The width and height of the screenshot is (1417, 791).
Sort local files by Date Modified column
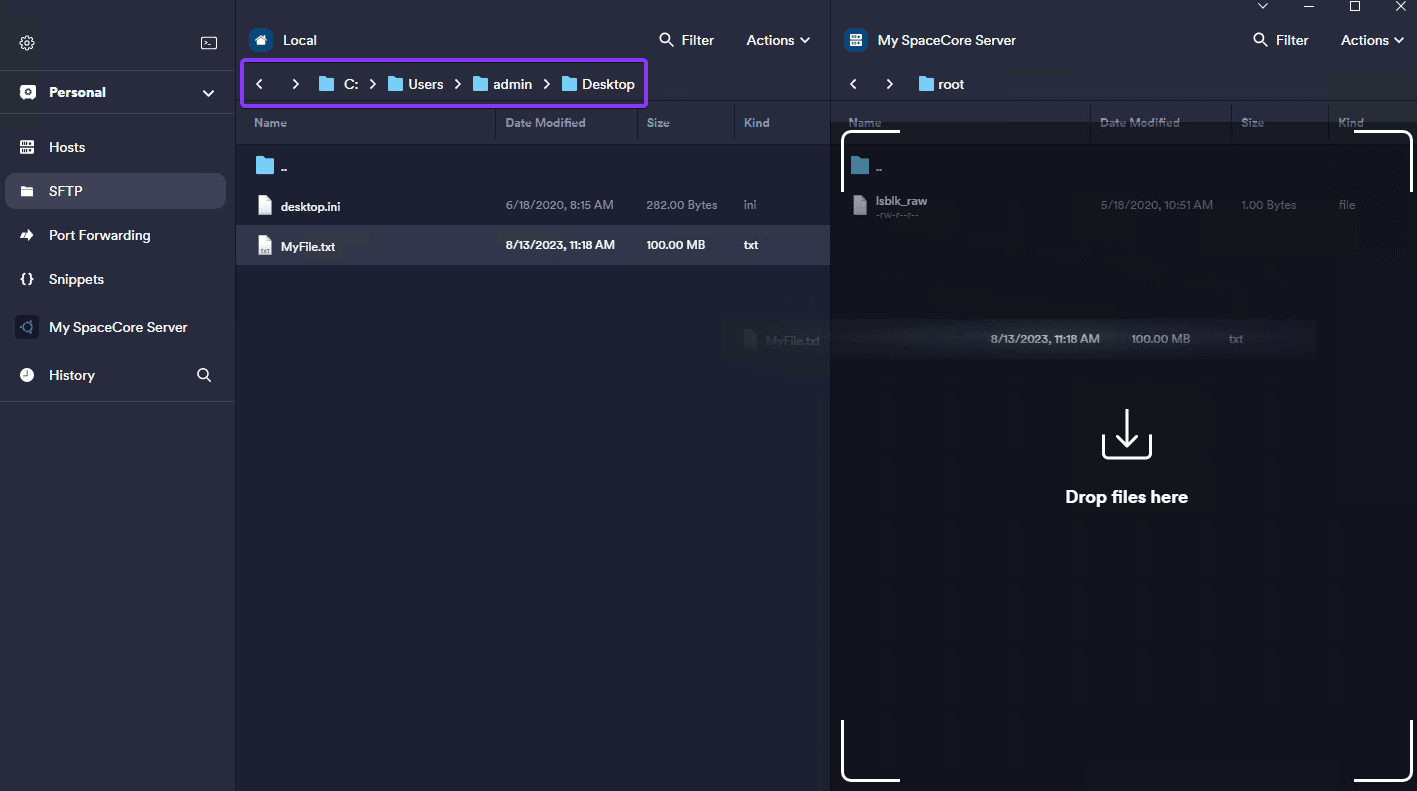(x=545, y=123)
